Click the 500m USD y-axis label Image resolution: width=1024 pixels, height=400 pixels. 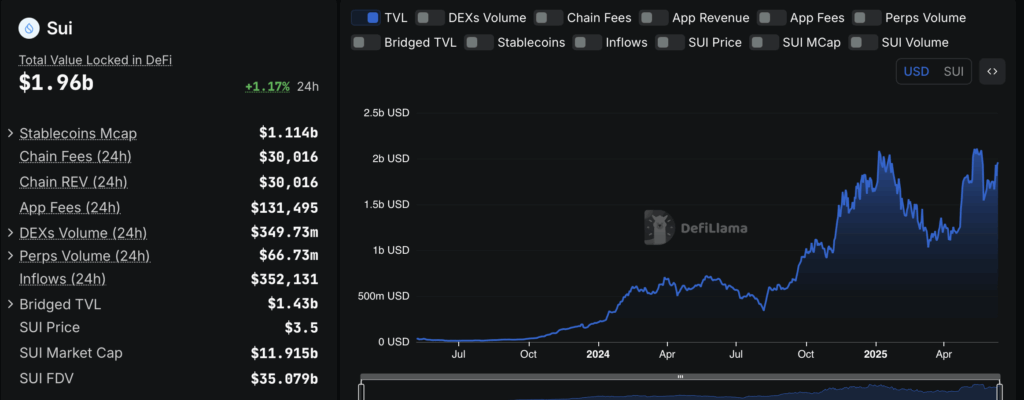[383, 296]
